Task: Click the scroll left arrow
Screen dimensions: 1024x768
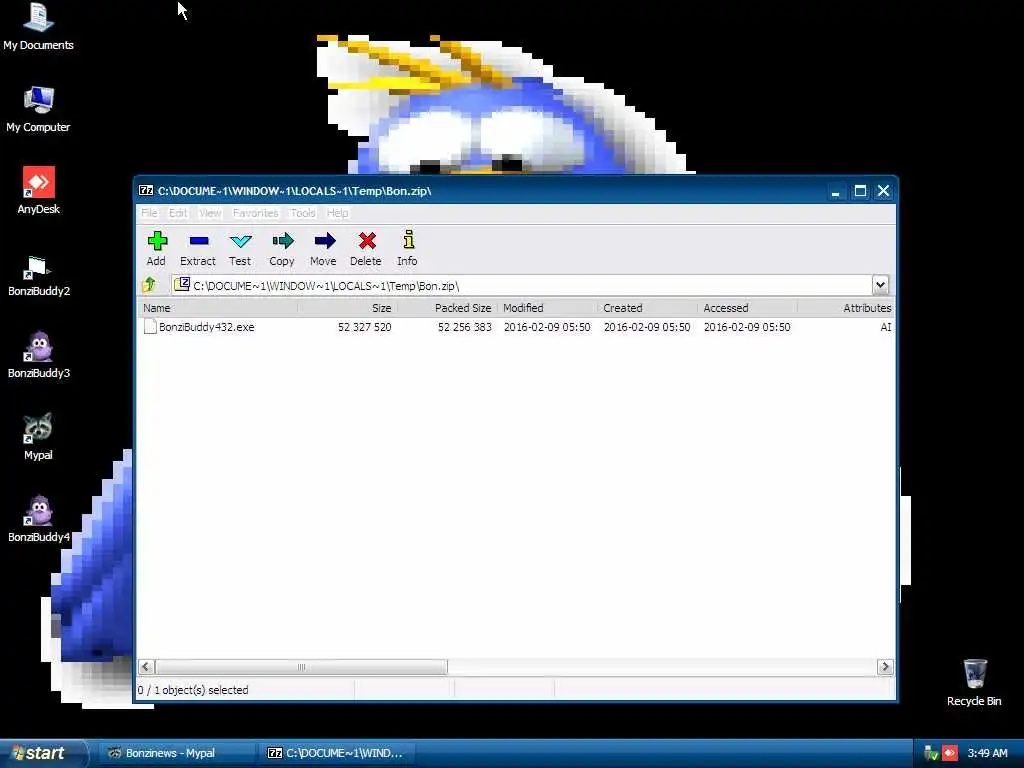Action: (146, 667)
